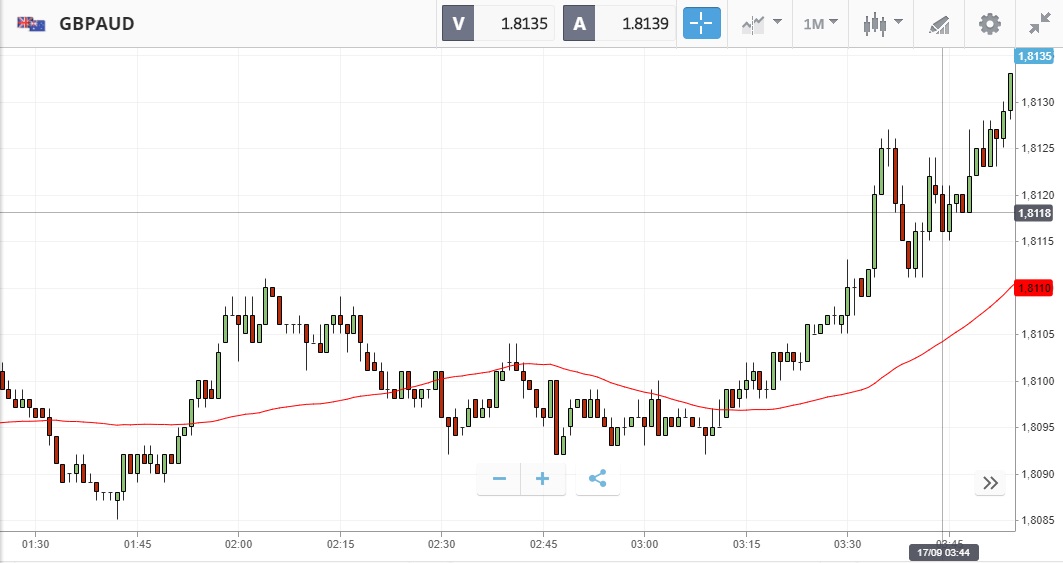Click the red moving average value 1,8110

[1034, 288]
